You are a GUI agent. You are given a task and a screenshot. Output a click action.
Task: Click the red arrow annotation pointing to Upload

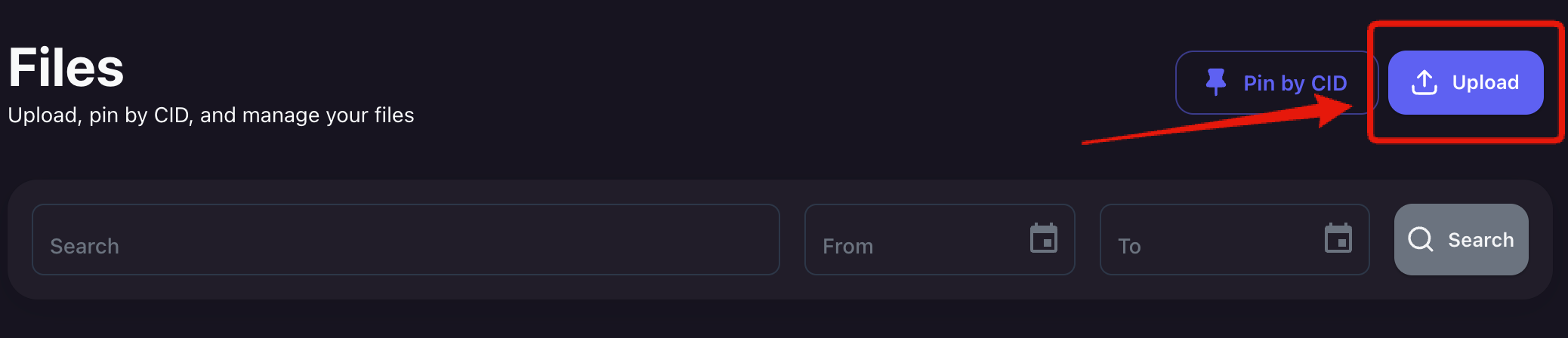pos(1218,121)
